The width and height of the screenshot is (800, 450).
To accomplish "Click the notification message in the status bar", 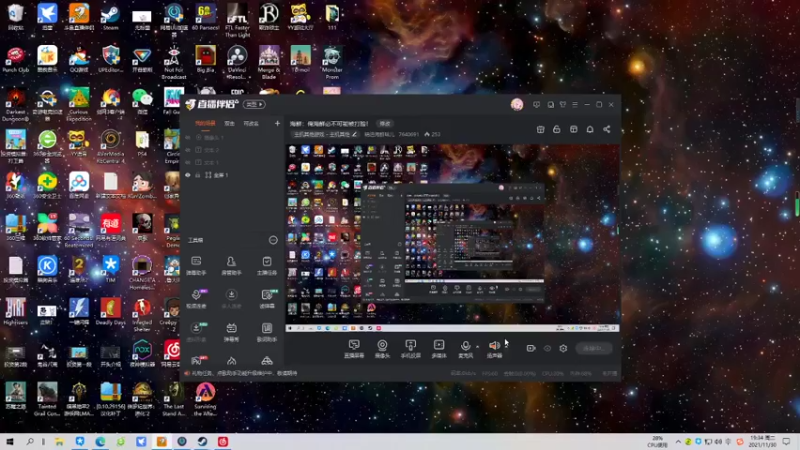I will (244, 373).
